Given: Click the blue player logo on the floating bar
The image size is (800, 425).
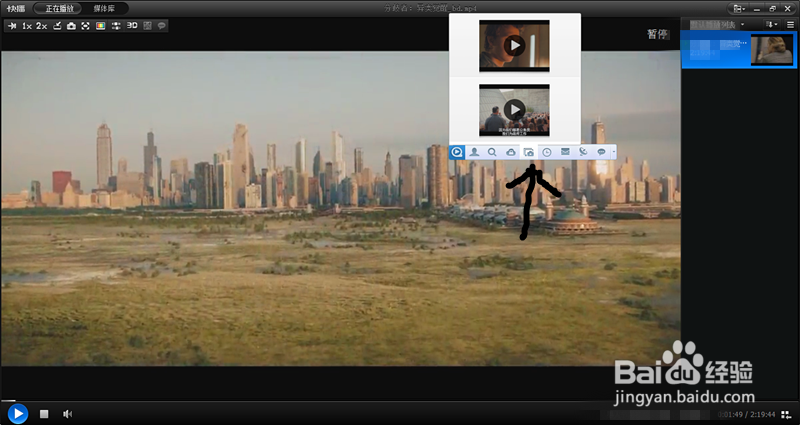Looking at the screenshot, I should click(x=457, y=152).
